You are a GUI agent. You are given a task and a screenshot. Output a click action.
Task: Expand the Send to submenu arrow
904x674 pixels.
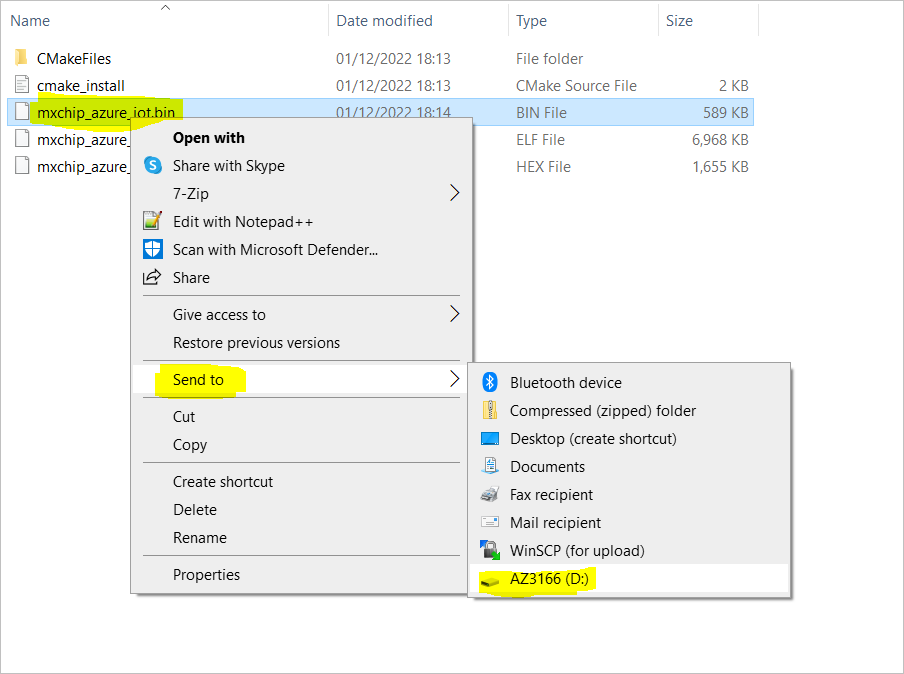coord(455,379)
